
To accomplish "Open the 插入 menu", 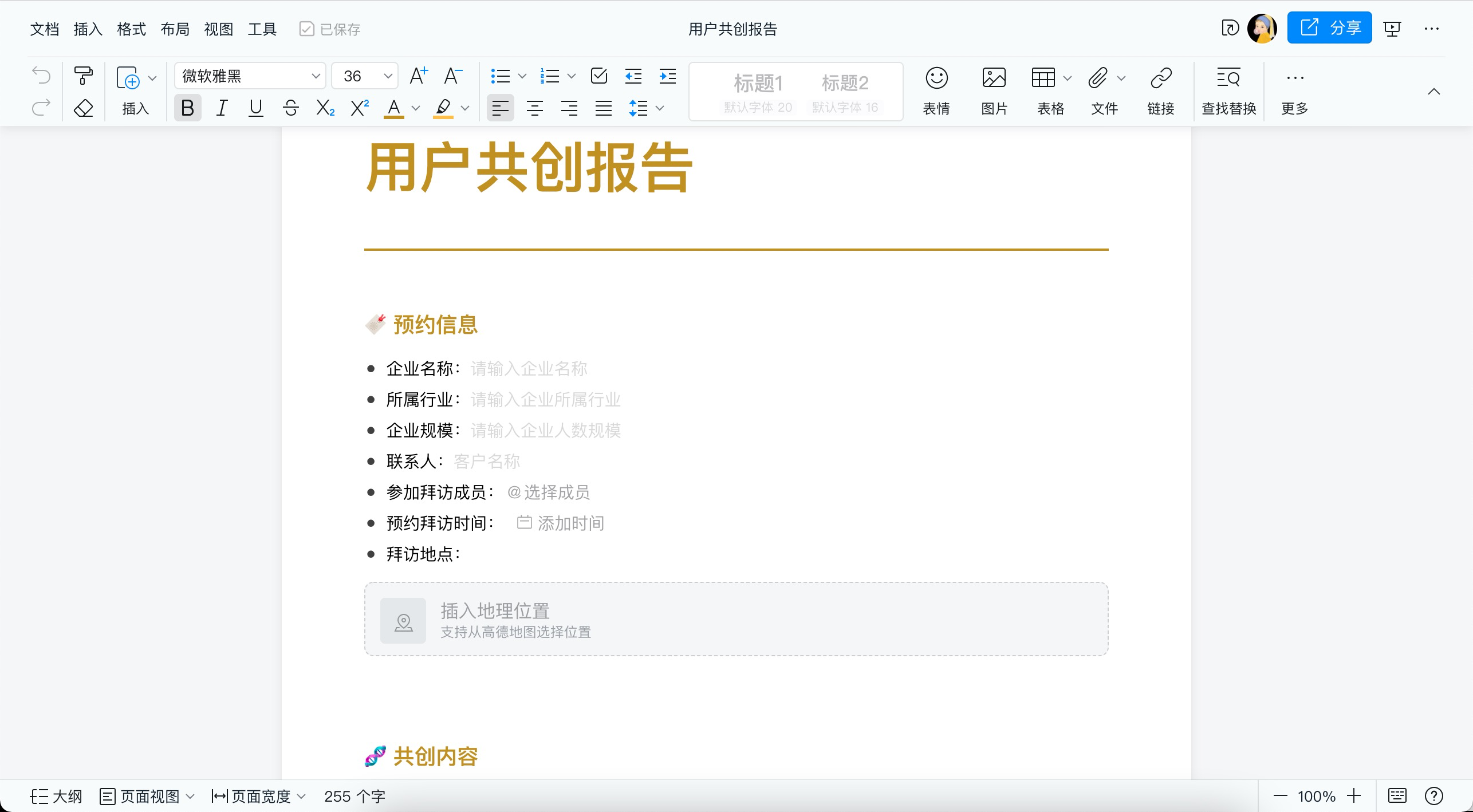I will [x=87, y=29].
